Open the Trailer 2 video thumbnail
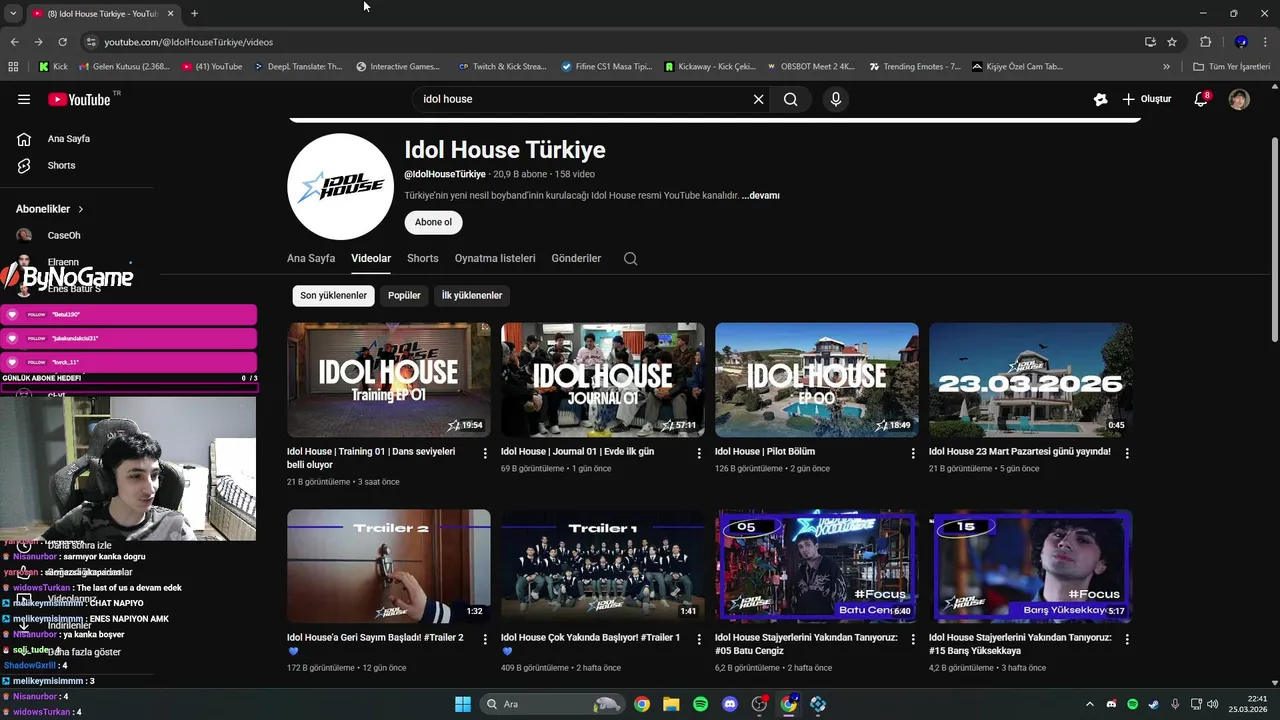The width and height of the screenshot is (1280, 720). (389, 566)
